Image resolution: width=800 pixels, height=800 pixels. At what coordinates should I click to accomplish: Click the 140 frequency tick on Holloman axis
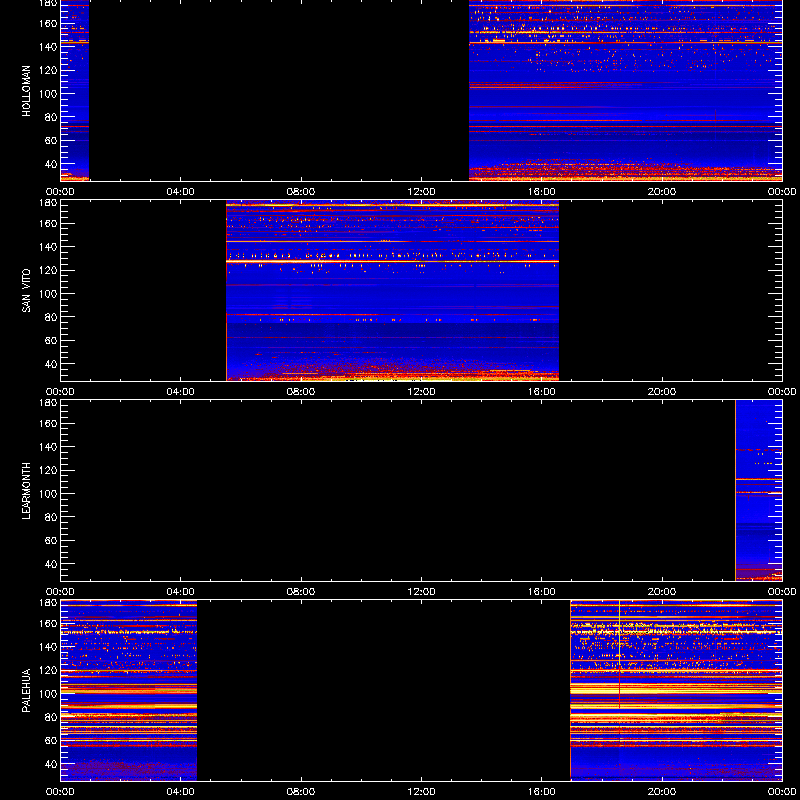pyautogui.click(x=50, y=46)
